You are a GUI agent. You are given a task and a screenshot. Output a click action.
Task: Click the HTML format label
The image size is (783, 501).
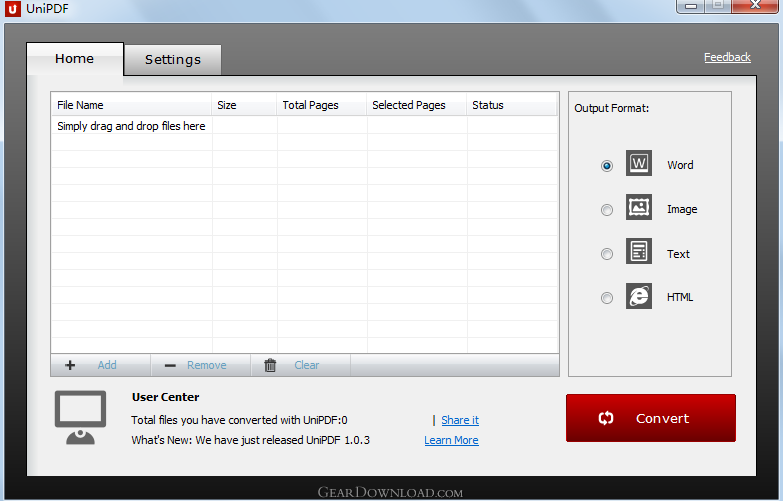pyautogui.click(x=680, y=297)
